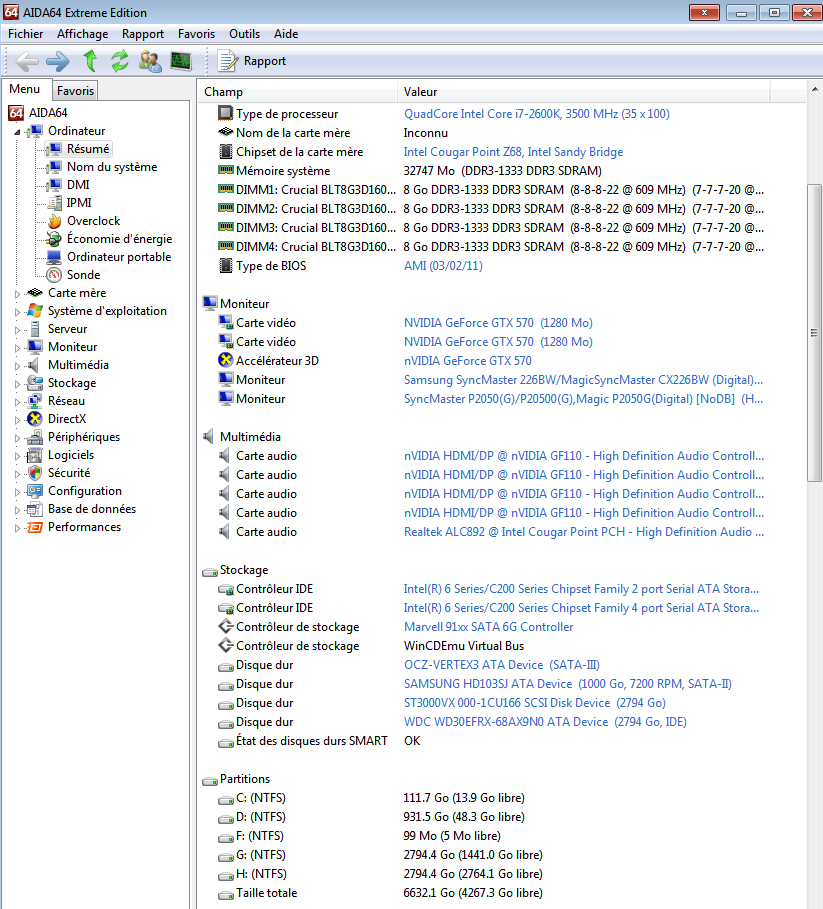This screenshot has height=909, width=823.
Task: Click the green Up arrow toolbar icon
Action: [x=90, y=61]
